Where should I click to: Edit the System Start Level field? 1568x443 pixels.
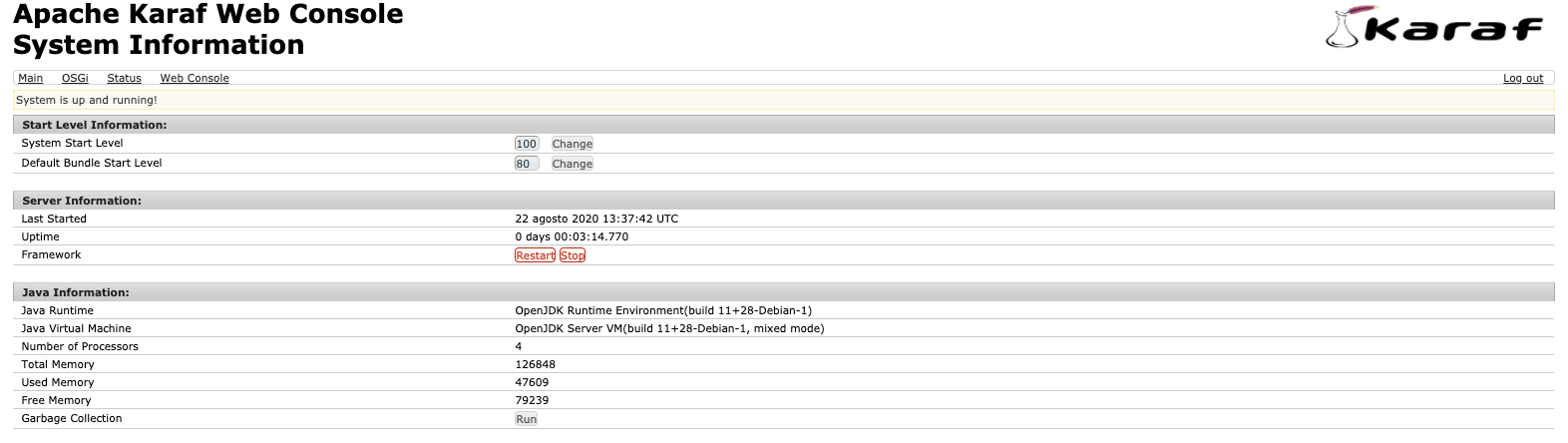tap(527, 144)
